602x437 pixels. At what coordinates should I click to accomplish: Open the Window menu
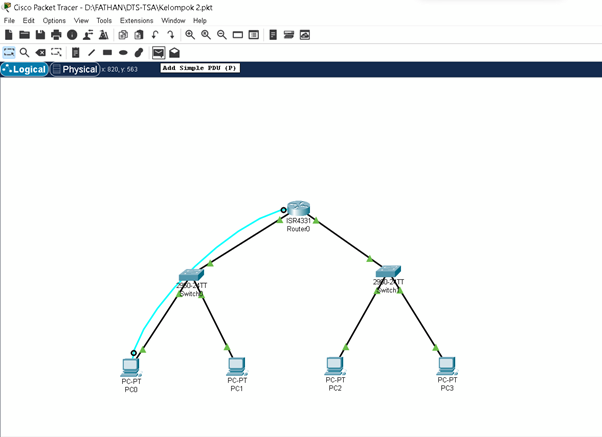173,20
